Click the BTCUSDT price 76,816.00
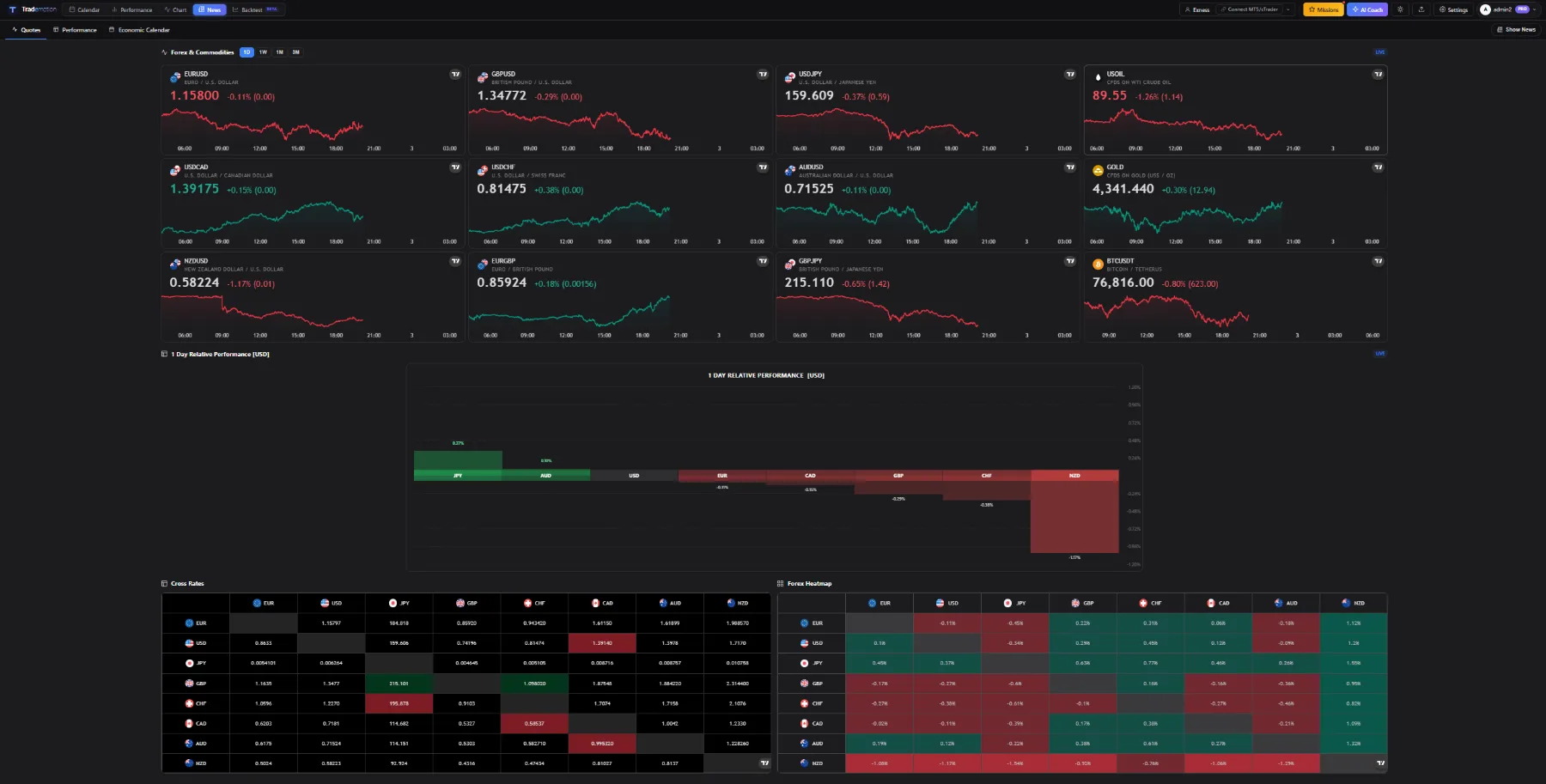 point(1123,283)
